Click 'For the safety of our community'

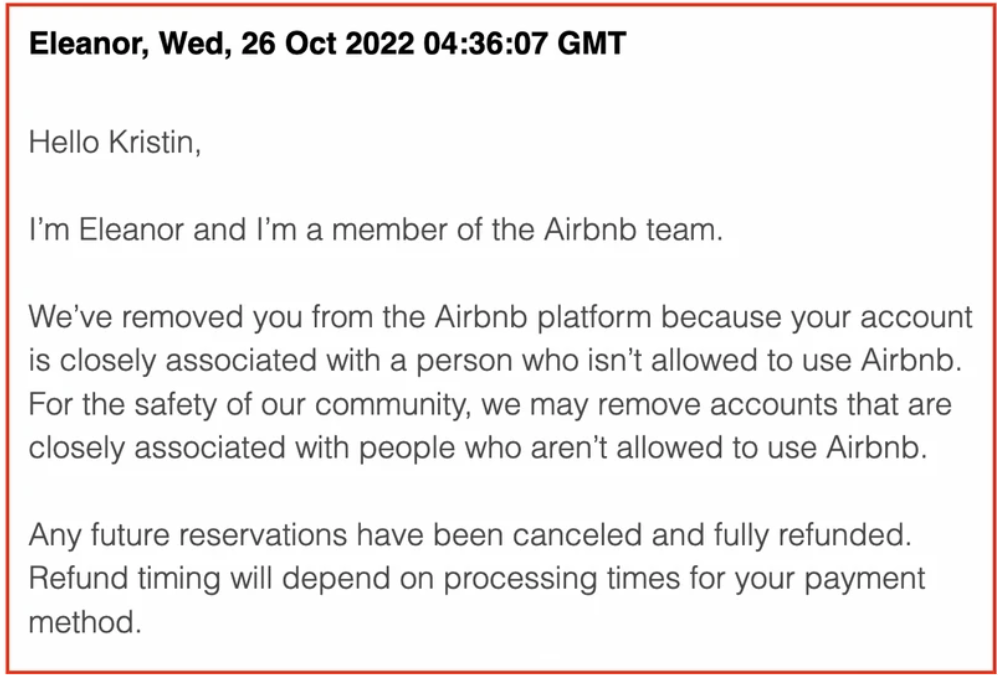250,405
